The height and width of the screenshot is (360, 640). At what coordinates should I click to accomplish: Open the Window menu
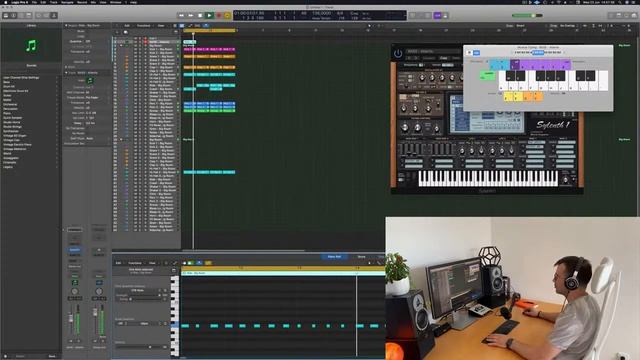pyautogui.click(x=116, y=2)
